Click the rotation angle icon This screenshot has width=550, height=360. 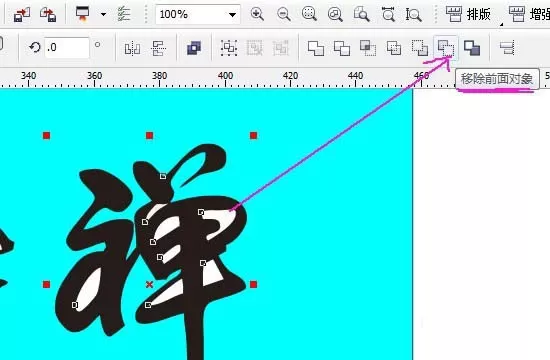tap(35, 47)
